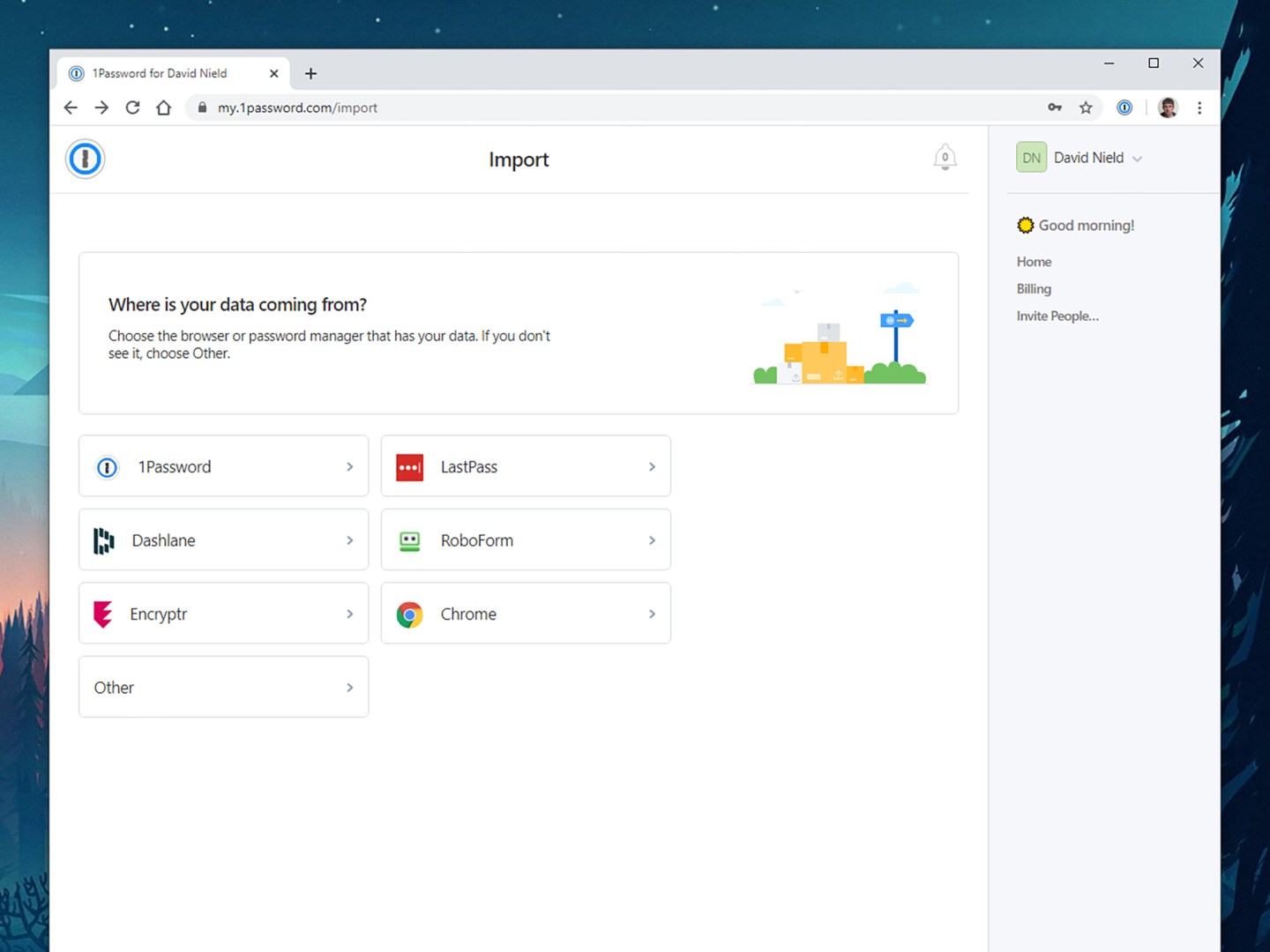This screenshot has height=952, width=1270.
Task: Bookmark this page with the star icon
Action: 1086,107
